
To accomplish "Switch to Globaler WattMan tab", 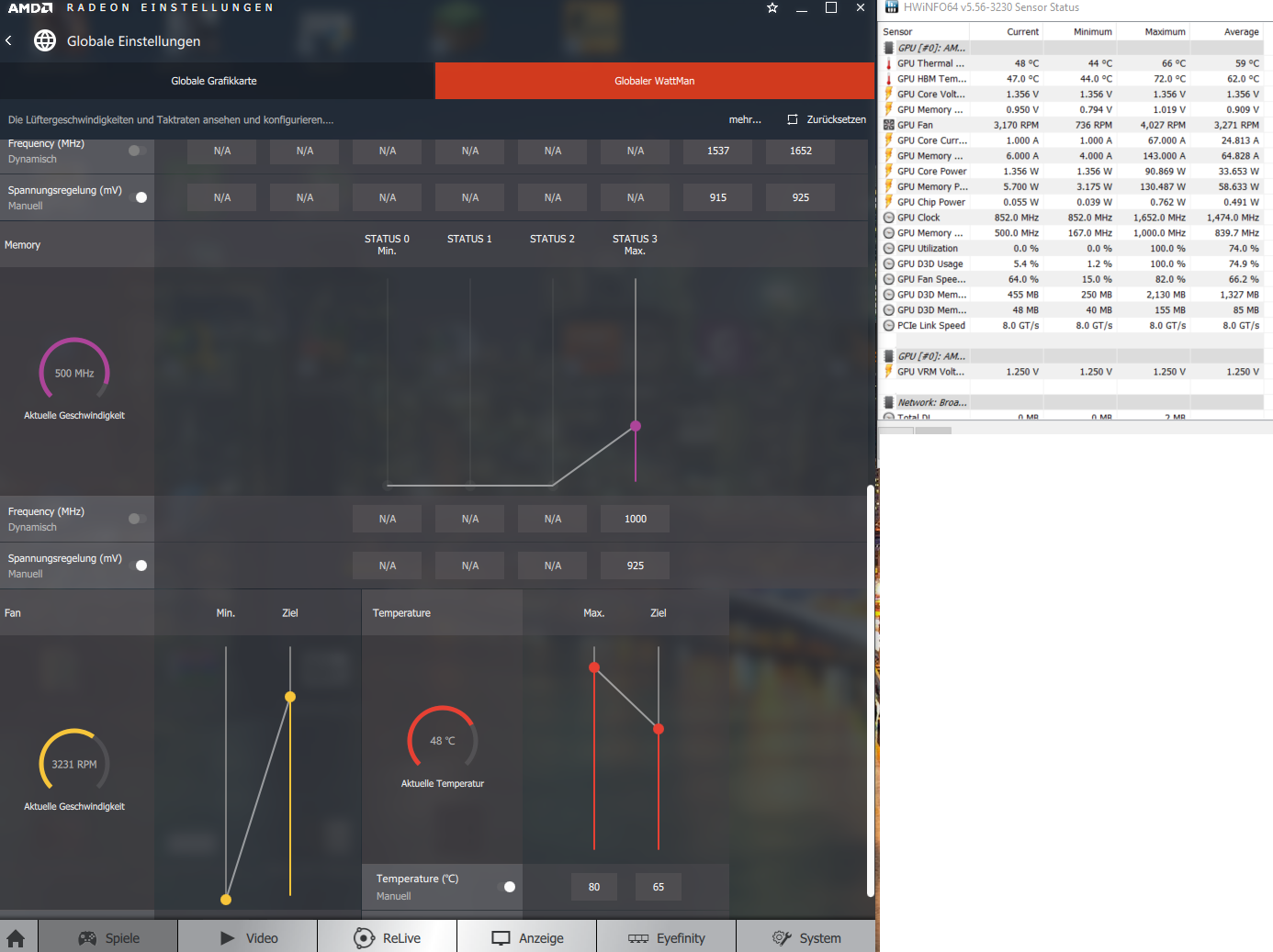I will 654,81.
